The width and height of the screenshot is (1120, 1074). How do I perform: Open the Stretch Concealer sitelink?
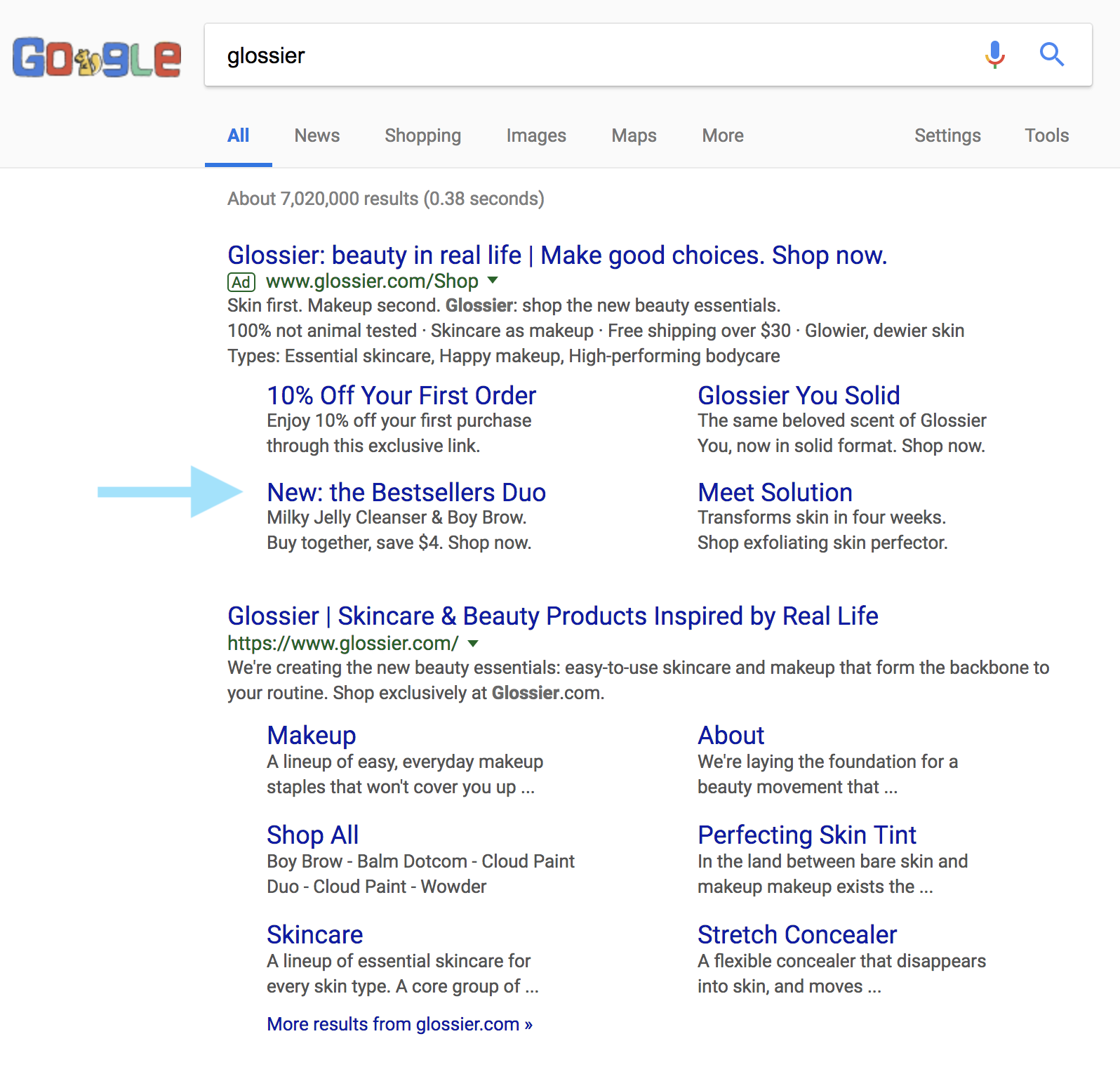(x=797, y=935)
